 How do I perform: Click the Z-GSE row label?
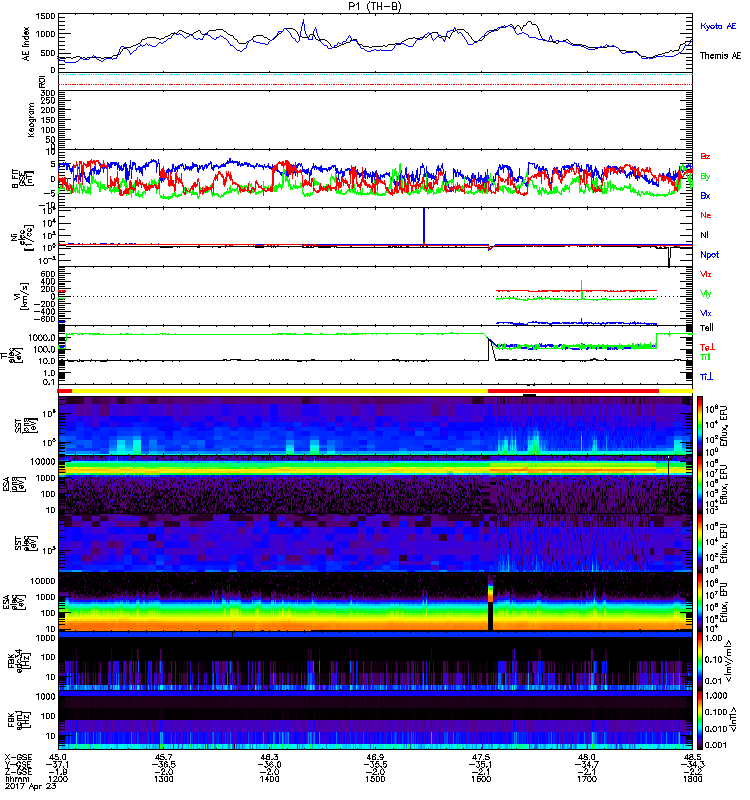coord(18,771)
